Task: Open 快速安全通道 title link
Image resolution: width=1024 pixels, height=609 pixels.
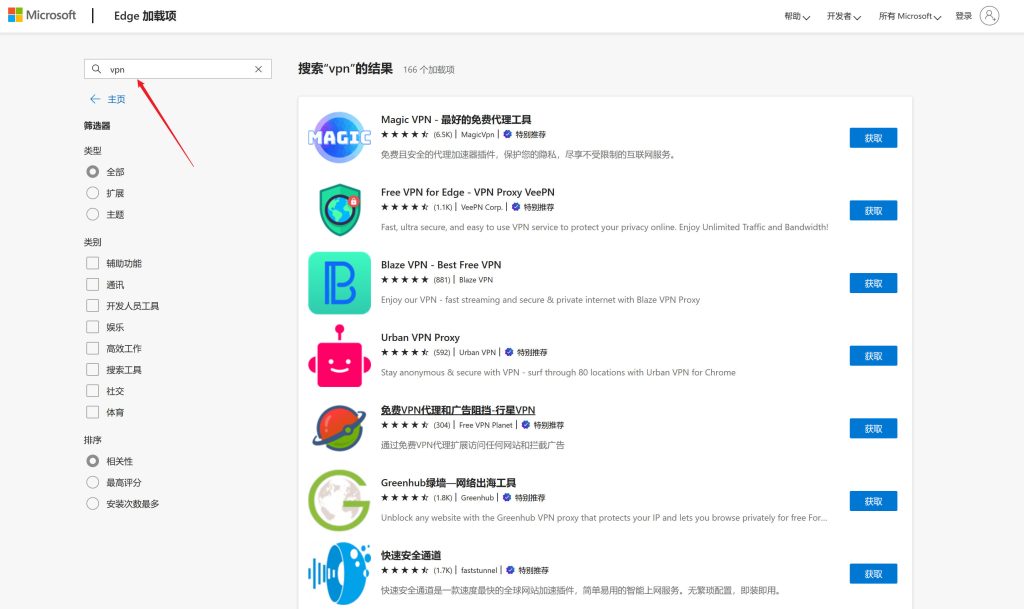Action: pyautogui.click(x=411, y=555)
